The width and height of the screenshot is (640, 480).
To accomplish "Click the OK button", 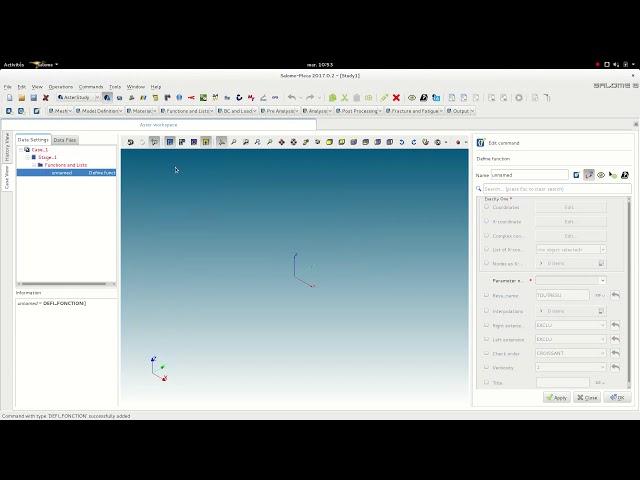I will pos(617,397).
